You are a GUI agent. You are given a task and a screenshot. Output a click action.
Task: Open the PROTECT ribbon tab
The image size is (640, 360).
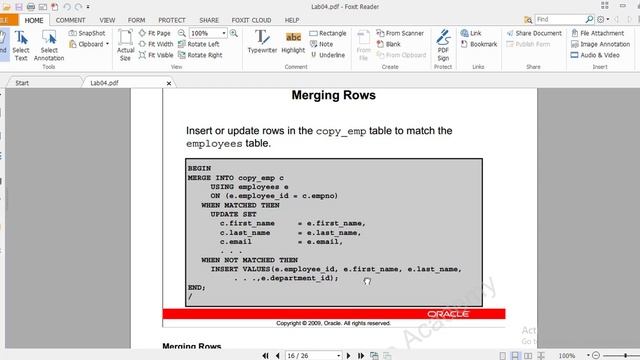172,20
